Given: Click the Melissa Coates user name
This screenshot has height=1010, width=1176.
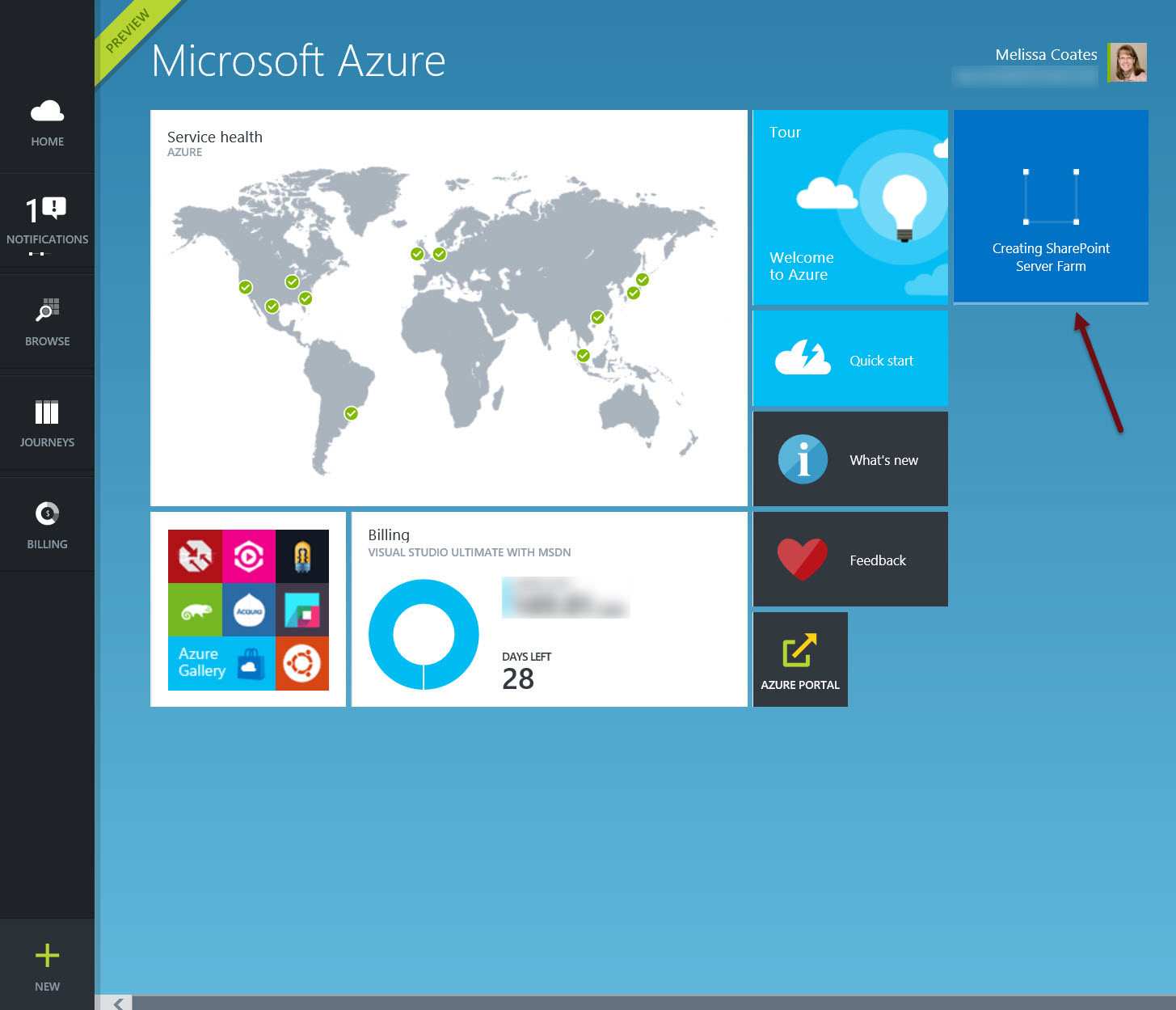Looking at the screenshot, I should click(x=1046, y=54).
